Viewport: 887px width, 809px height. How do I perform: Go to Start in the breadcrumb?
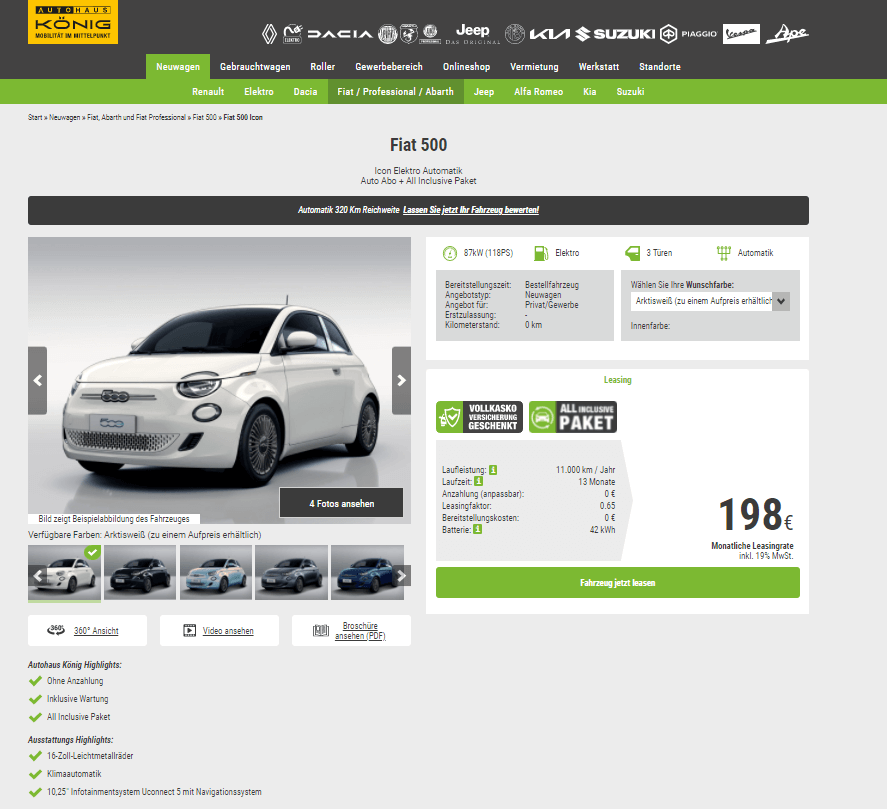click(35, 118)
